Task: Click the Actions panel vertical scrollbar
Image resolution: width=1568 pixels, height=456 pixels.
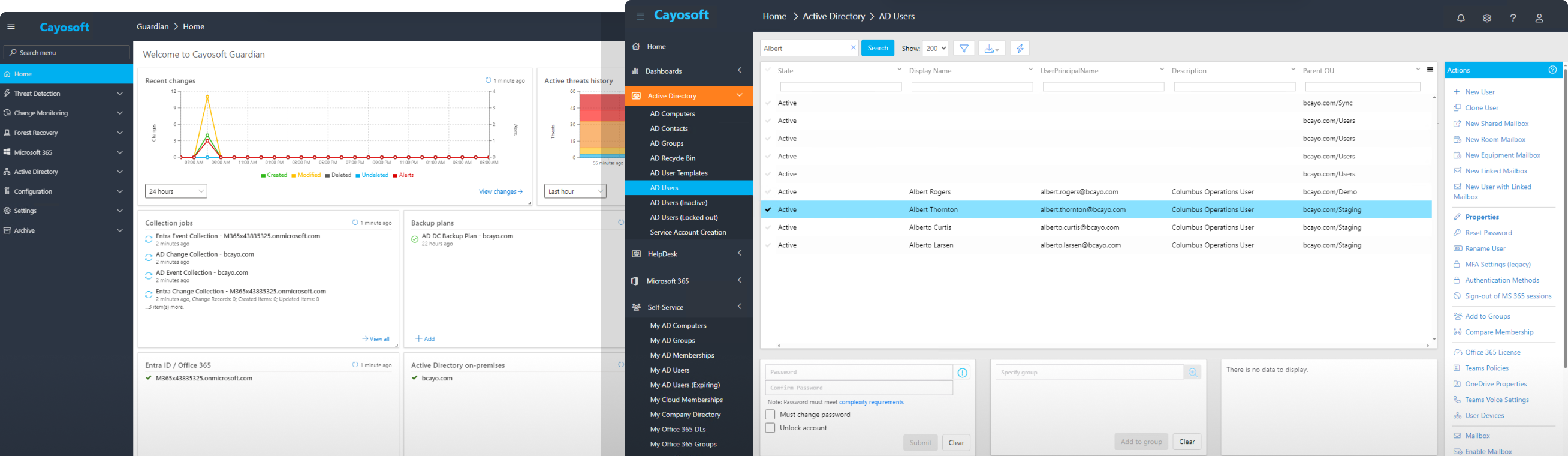Action: tap(1565, 218)
